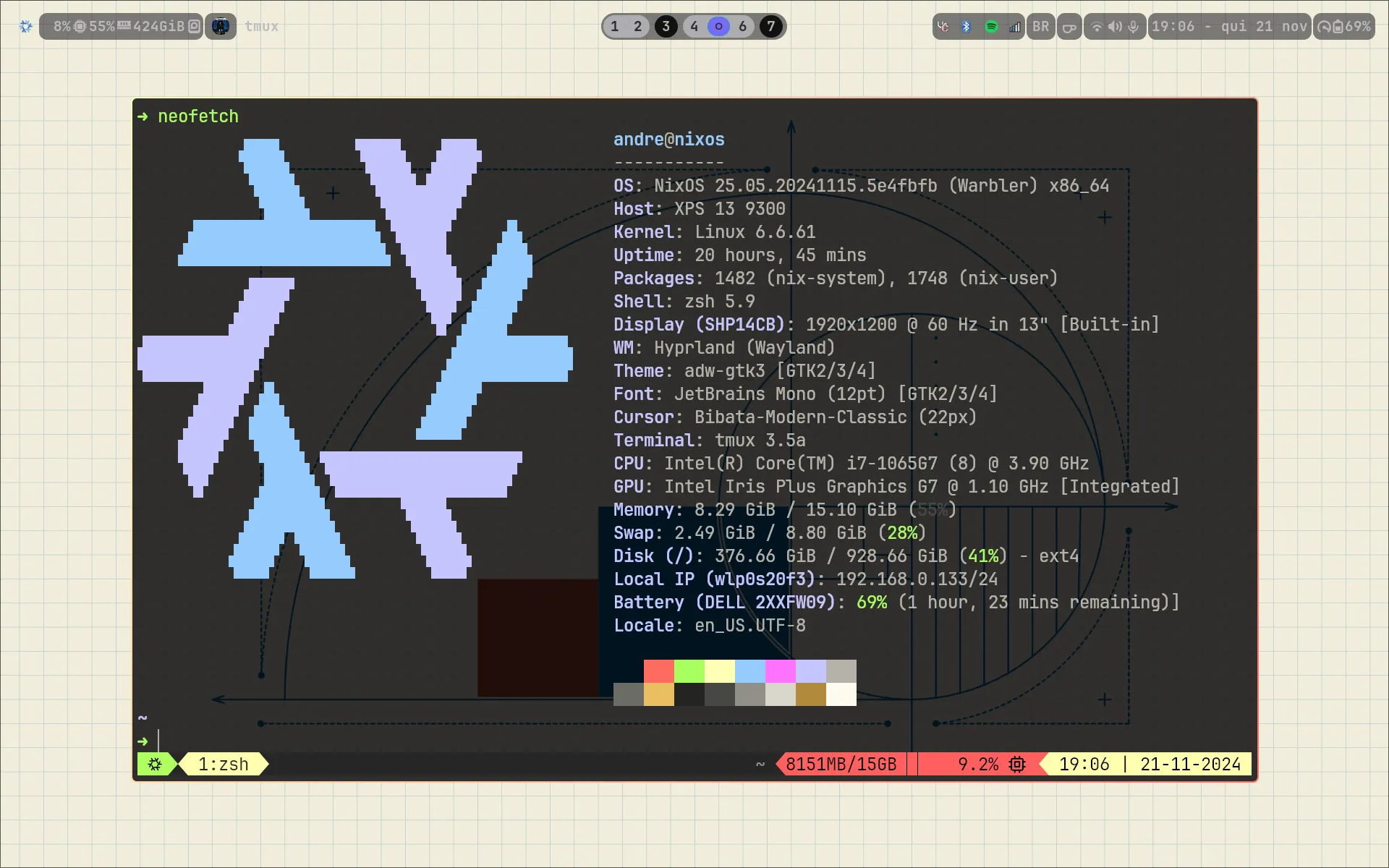The width and height of the screenshot is (1389, 868).
Task: Click the Battery (DELL 2XXFW09) line
Action: click(x=896, y=603)
